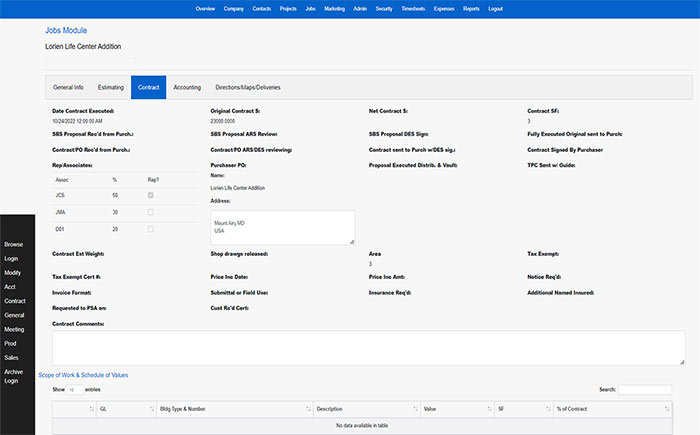Open the Directions/Maps/Deliveries tab
Viewport: 700px width, 435px height.
(x=248, y=88)
